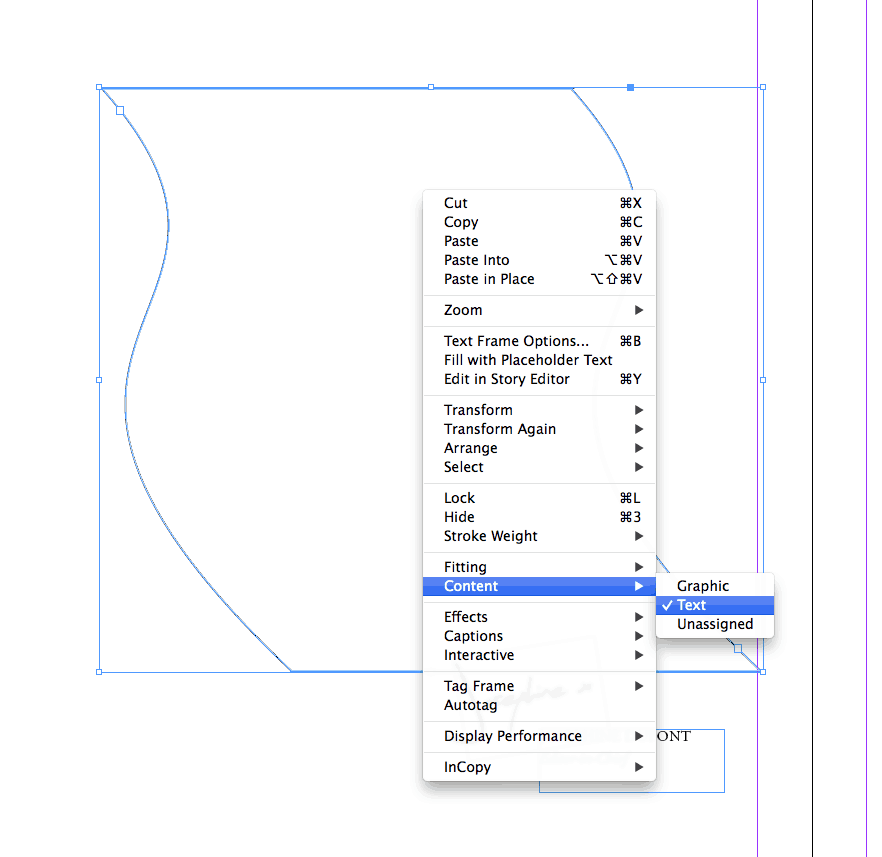Lock the selected object
The image size is (882, 857).
[x=459, y=497]
